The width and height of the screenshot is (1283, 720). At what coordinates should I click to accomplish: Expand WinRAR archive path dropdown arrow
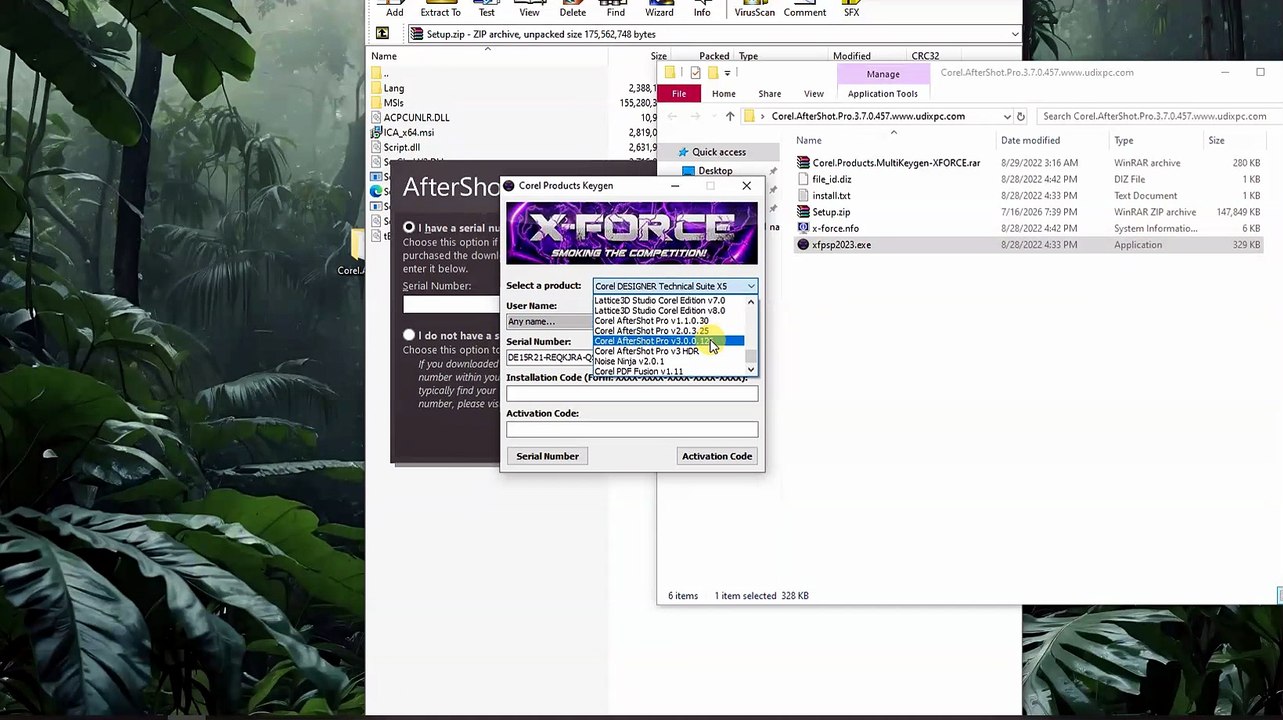[1014, 34]
